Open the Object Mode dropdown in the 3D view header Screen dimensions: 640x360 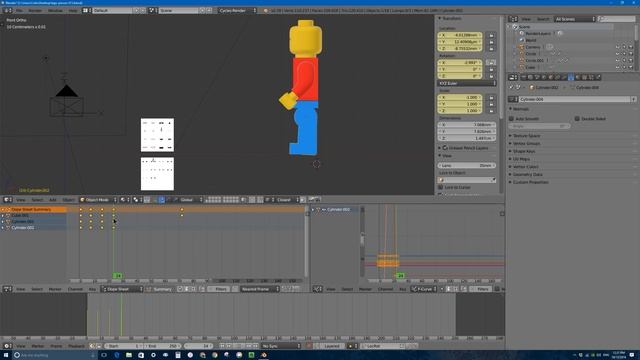98,200
